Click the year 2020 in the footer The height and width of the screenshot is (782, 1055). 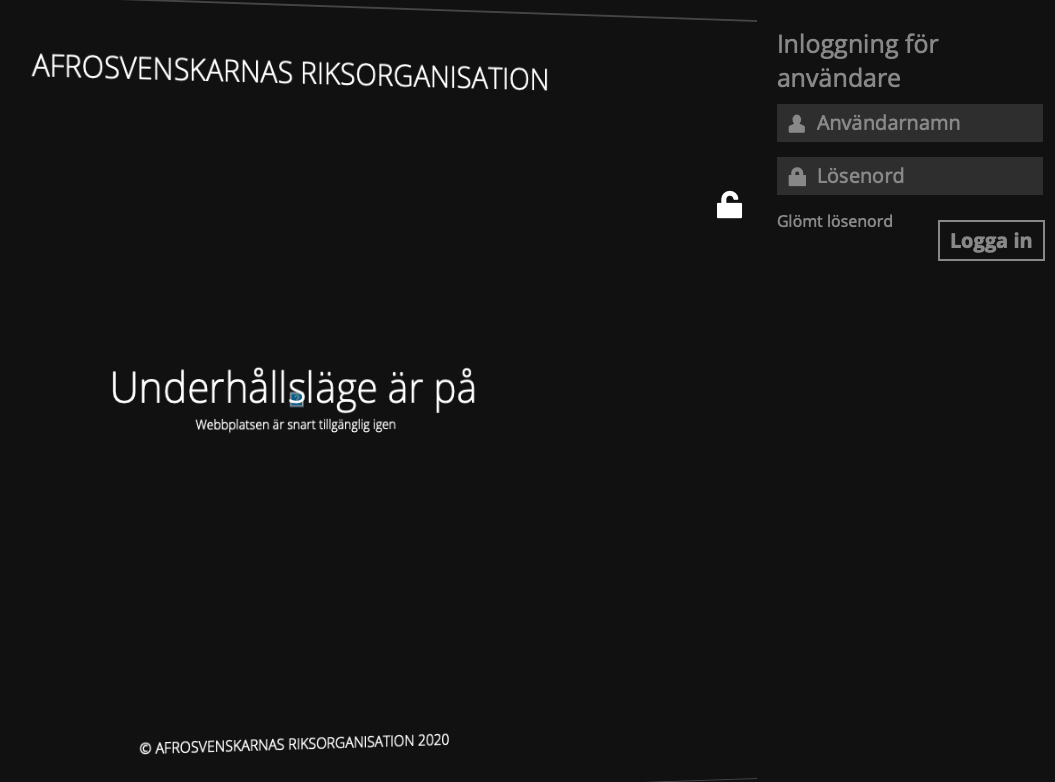pyautogui.click(x=433, y=741)
